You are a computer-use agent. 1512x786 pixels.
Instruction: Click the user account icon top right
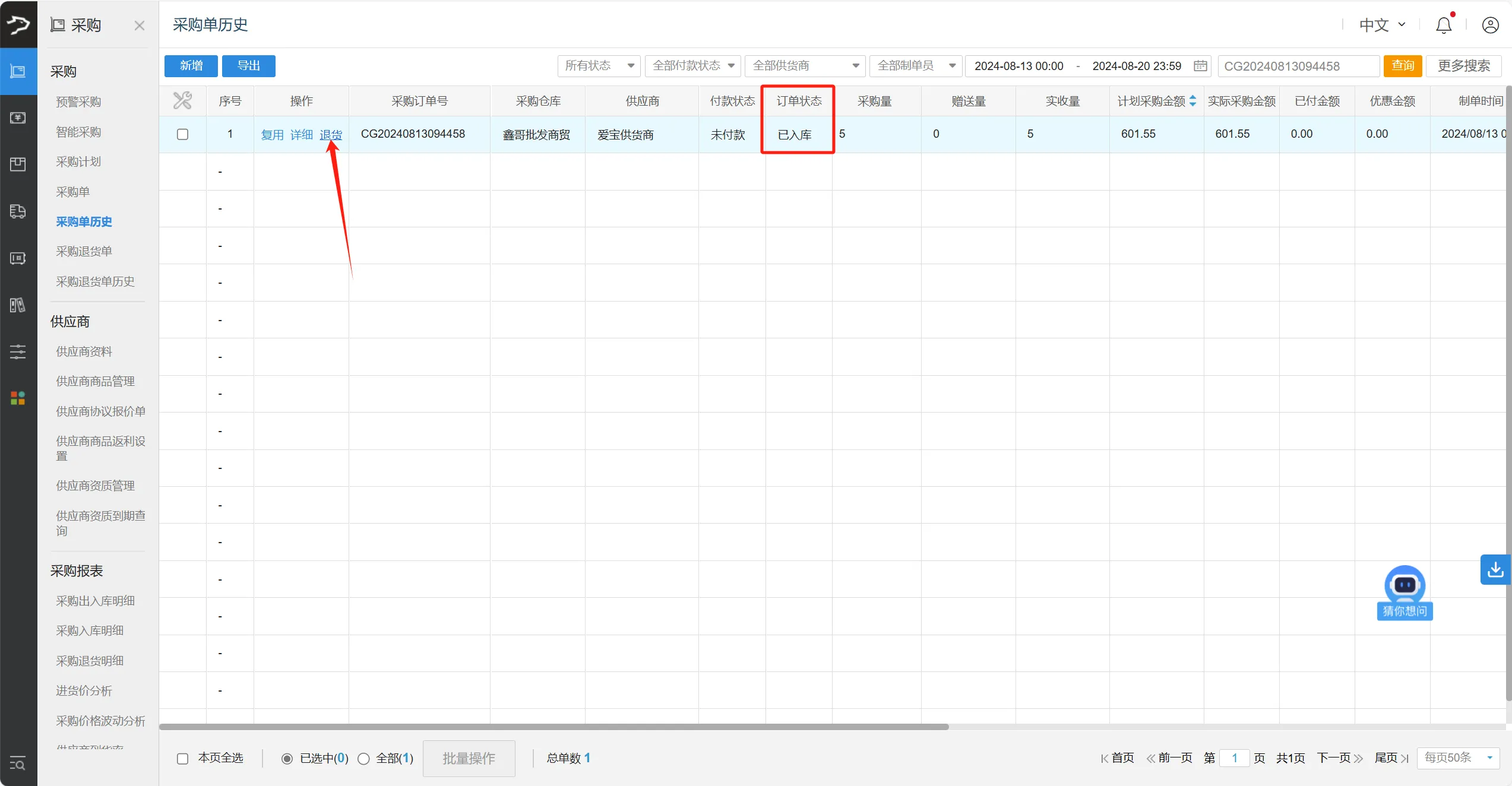pyautogui.click(x=1491, y=25)
